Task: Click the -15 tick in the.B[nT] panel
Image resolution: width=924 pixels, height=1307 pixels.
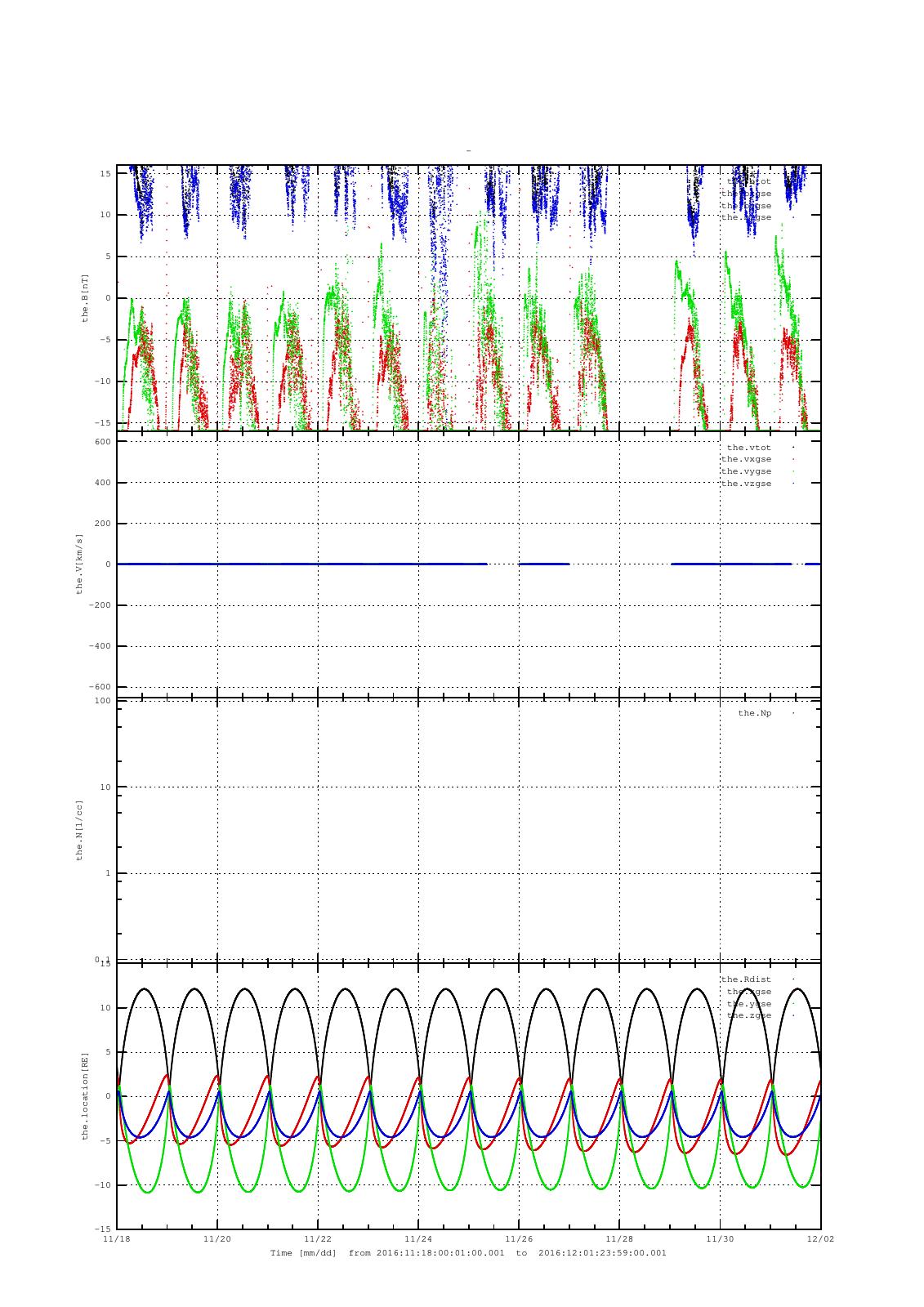Action: (x=102, y=422)
